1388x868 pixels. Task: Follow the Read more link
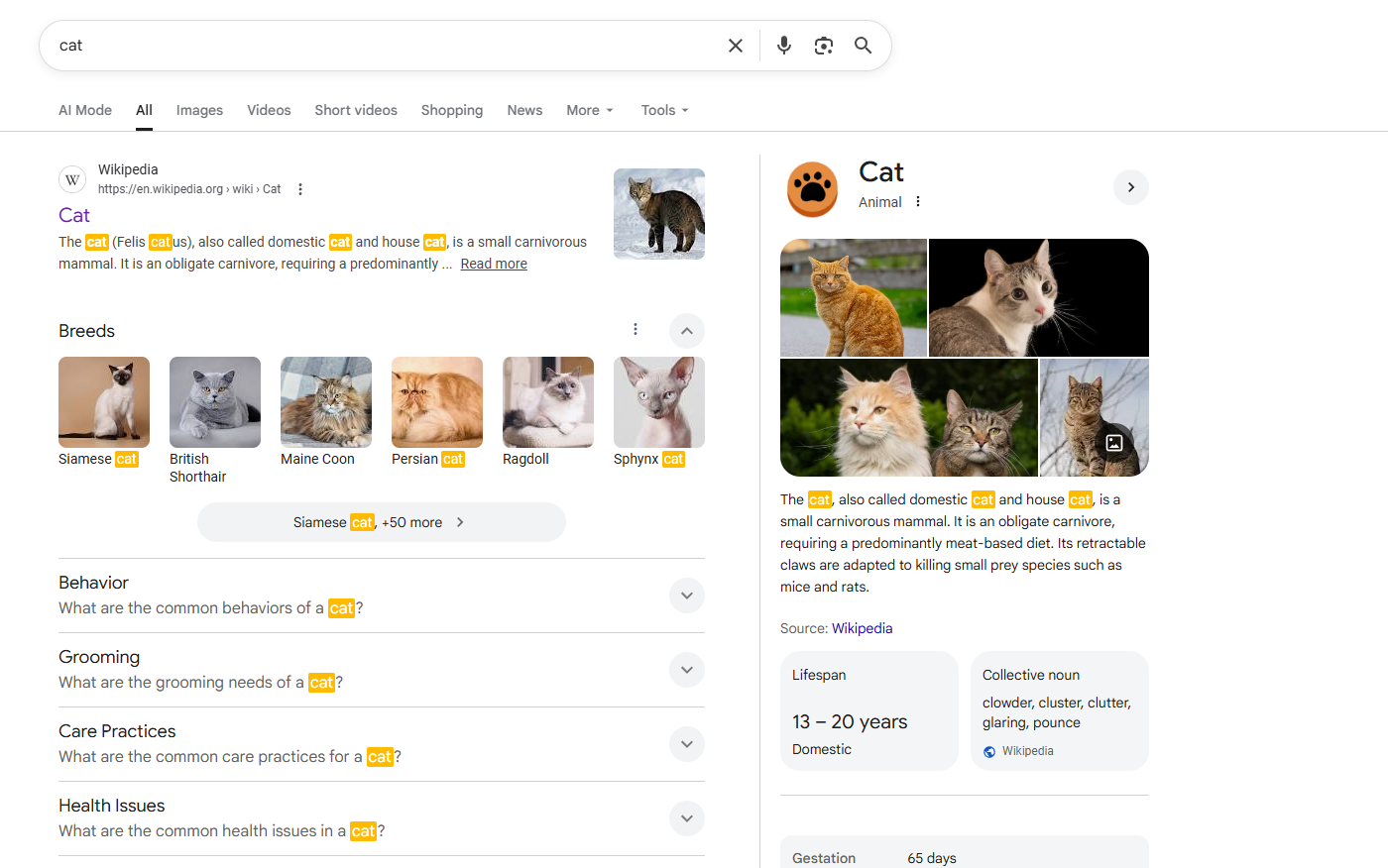pos(493,264)
